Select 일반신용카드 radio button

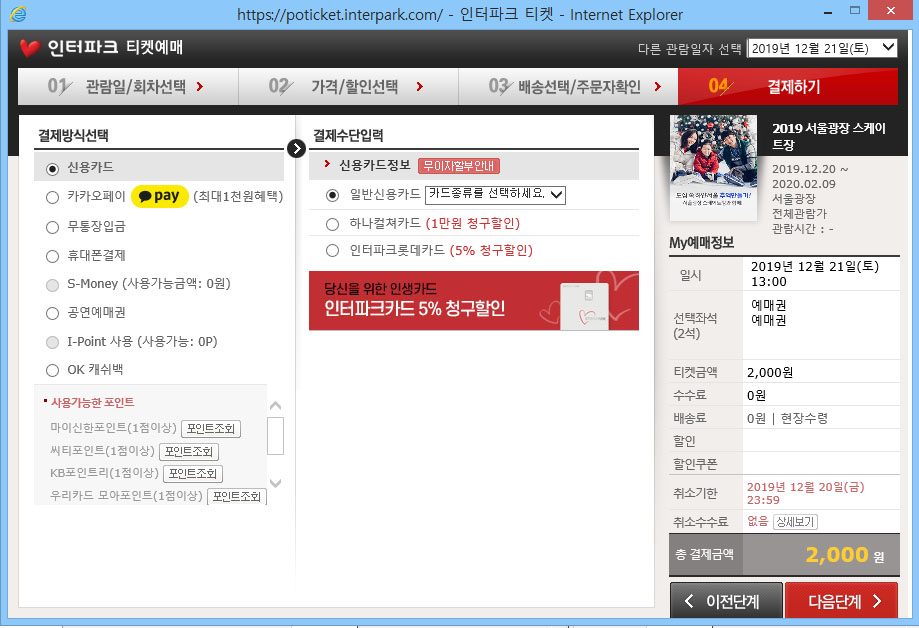tap(332, 195)
